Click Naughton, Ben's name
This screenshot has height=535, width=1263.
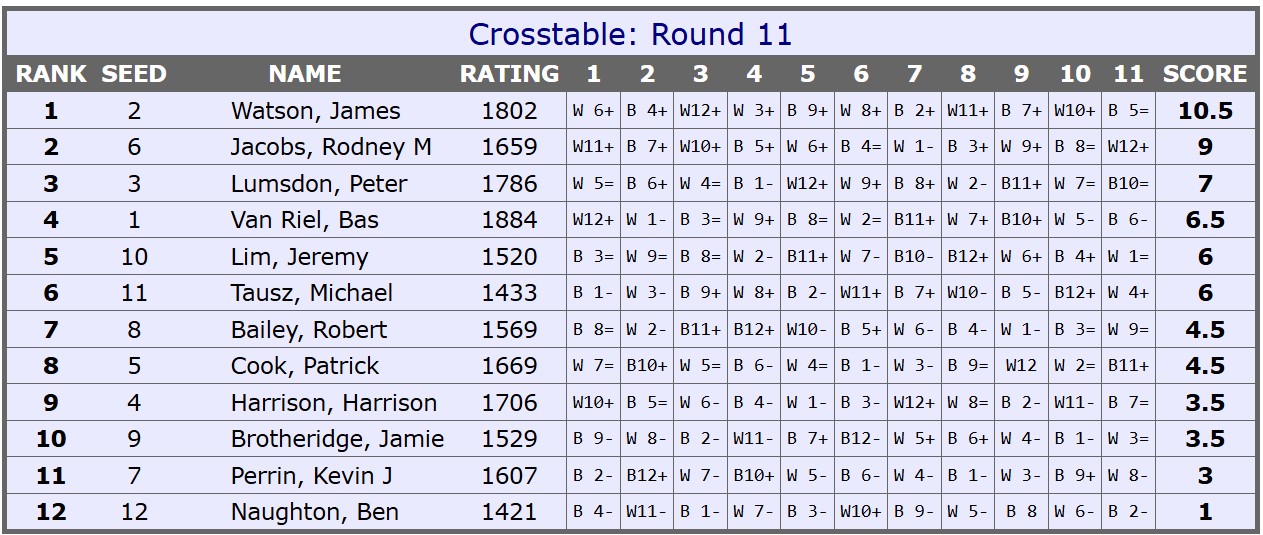(x=314, y=512)
